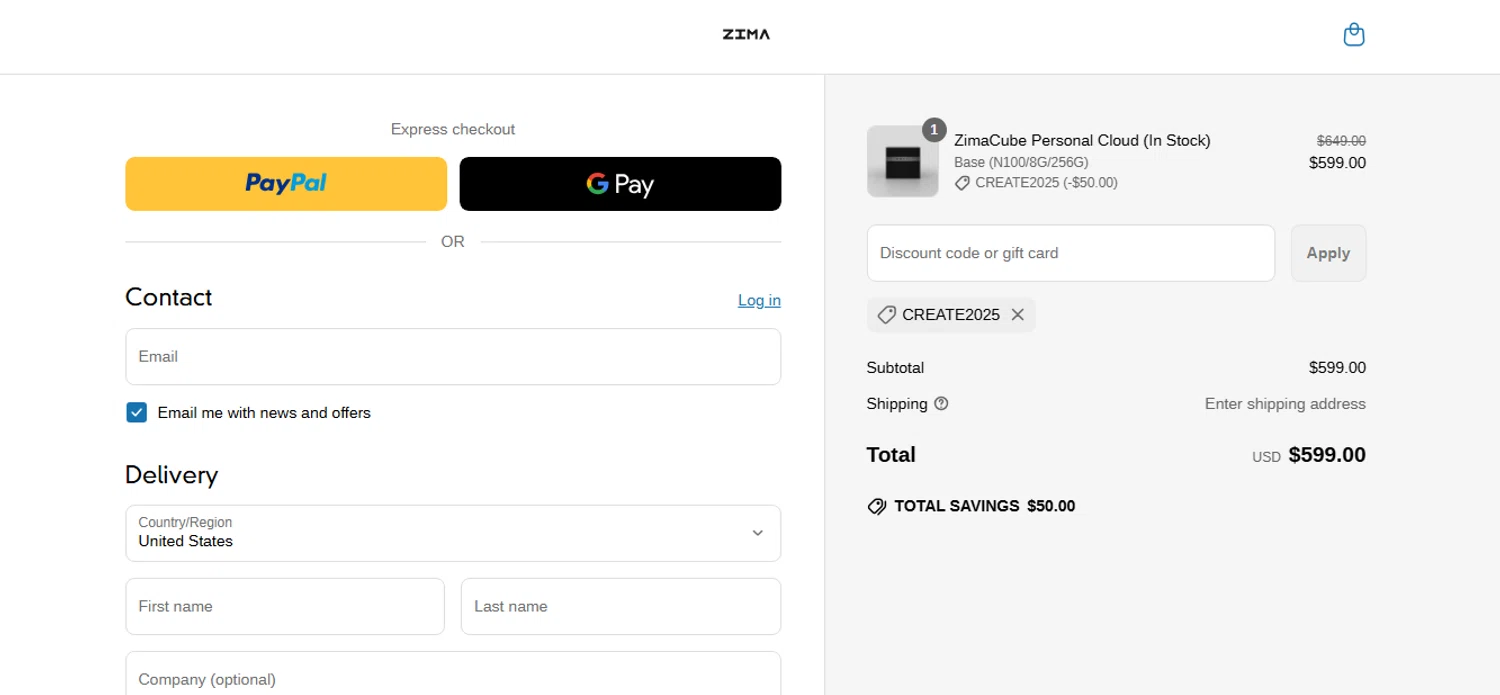Click the Country/Region chevron arrow
This screenshot has height=695, width=1500.
click(758, 533)
